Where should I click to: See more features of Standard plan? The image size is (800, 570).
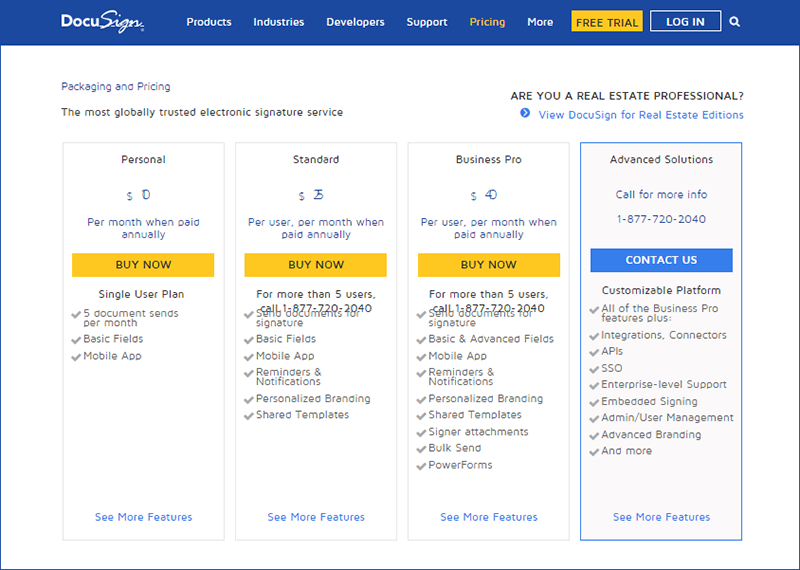(x=316, y=517)
